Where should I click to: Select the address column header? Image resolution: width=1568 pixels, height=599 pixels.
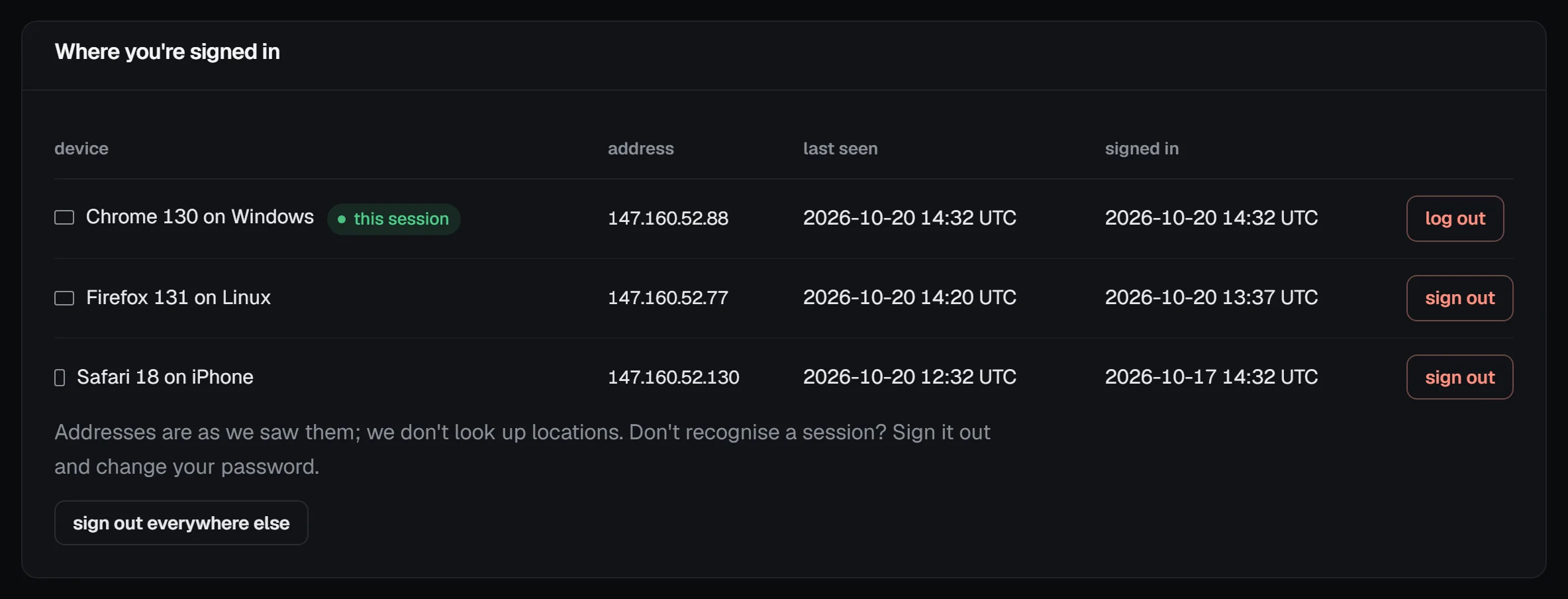tap(640, 148)
